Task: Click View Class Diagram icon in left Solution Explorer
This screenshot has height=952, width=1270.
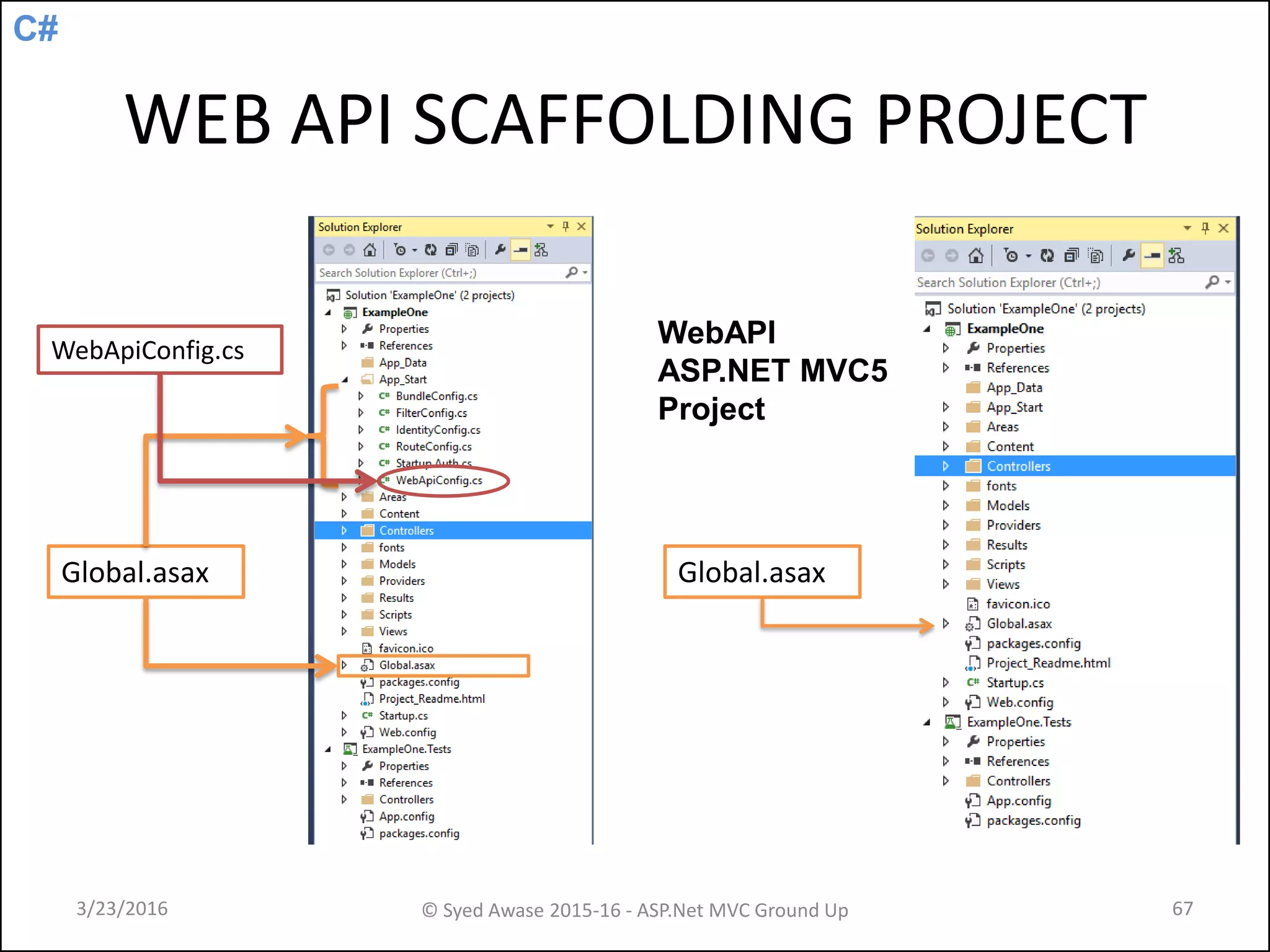Action: [x=541, y=250]
